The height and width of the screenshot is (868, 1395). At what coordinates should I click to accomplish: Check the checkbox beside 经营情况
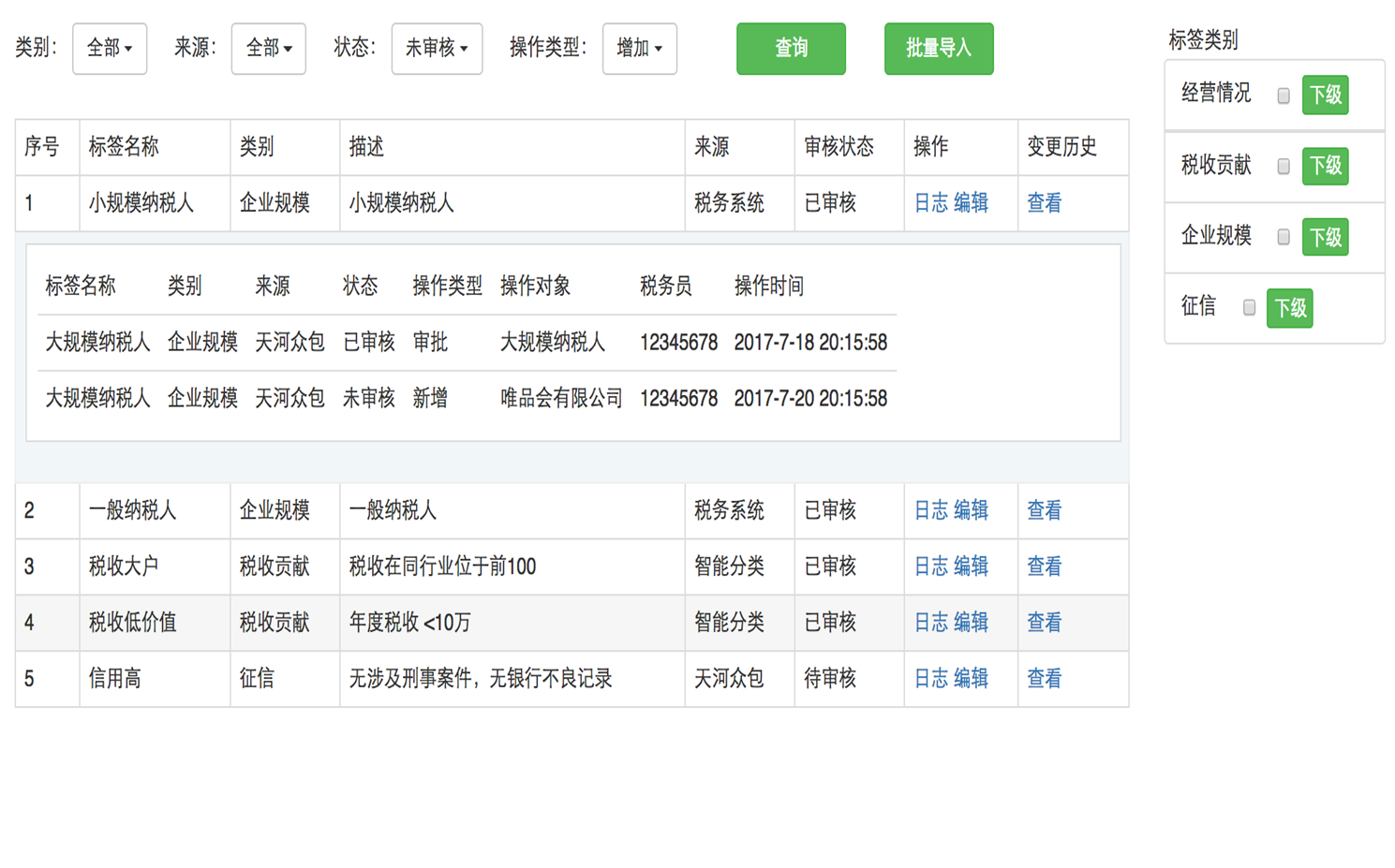(x=1282, y=95)
